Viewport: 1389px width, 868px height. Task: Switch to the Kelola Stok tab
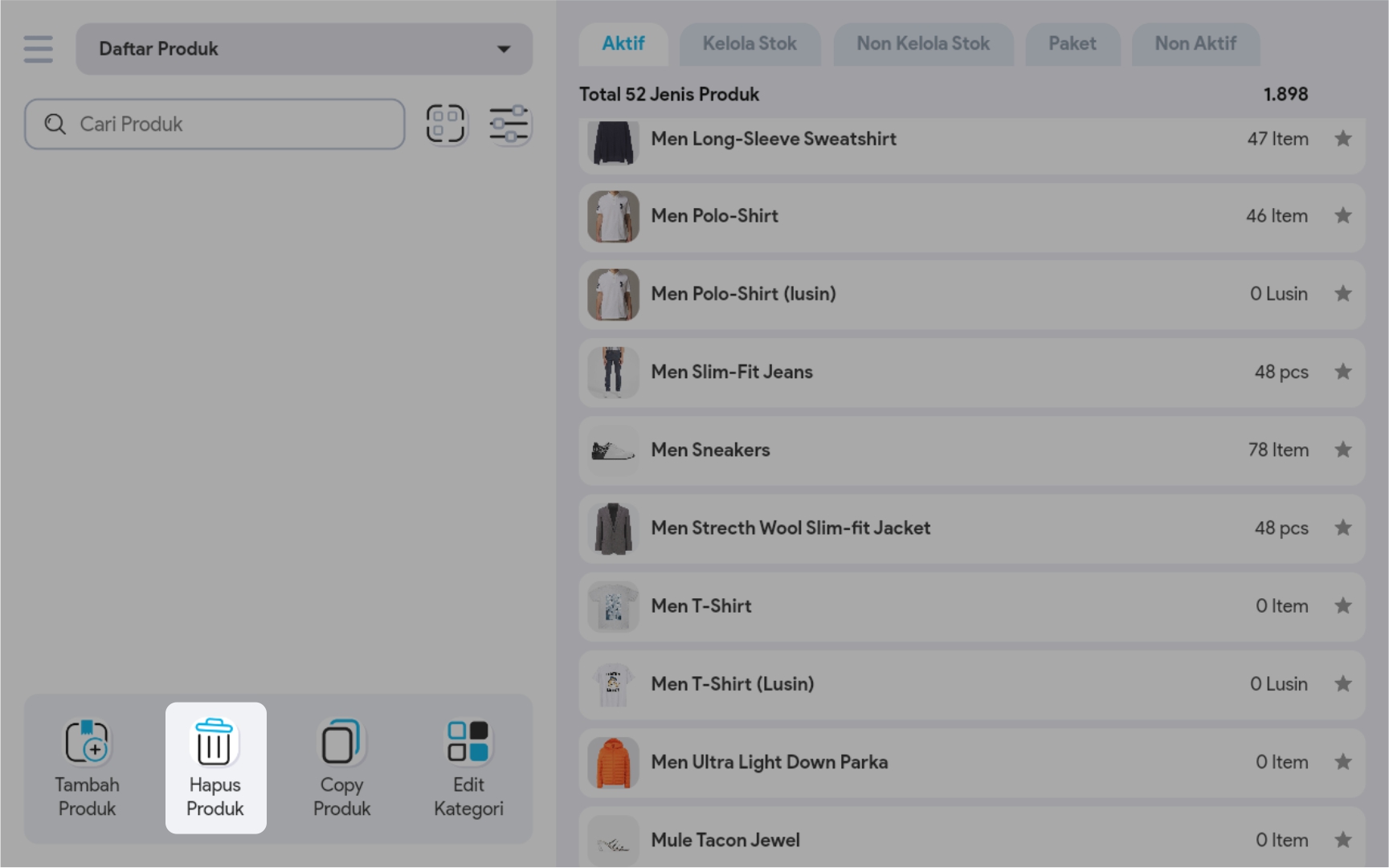(749, 44)
